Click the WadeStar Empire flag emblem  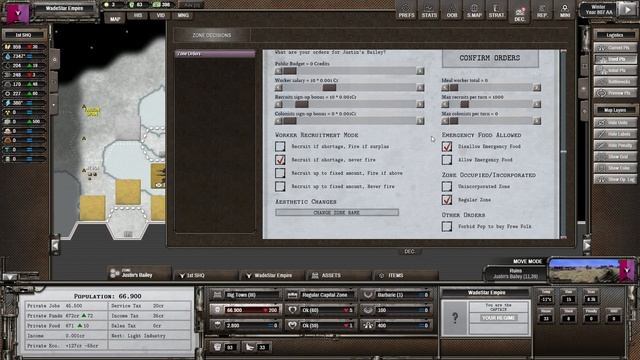(x=18, y=12)
